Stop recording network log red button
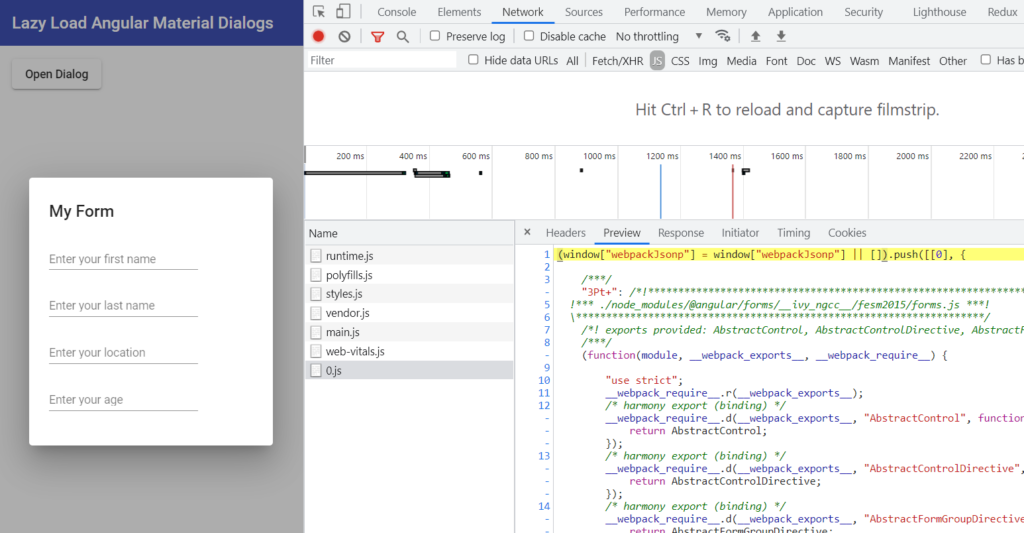 click(x=319, y=36)
